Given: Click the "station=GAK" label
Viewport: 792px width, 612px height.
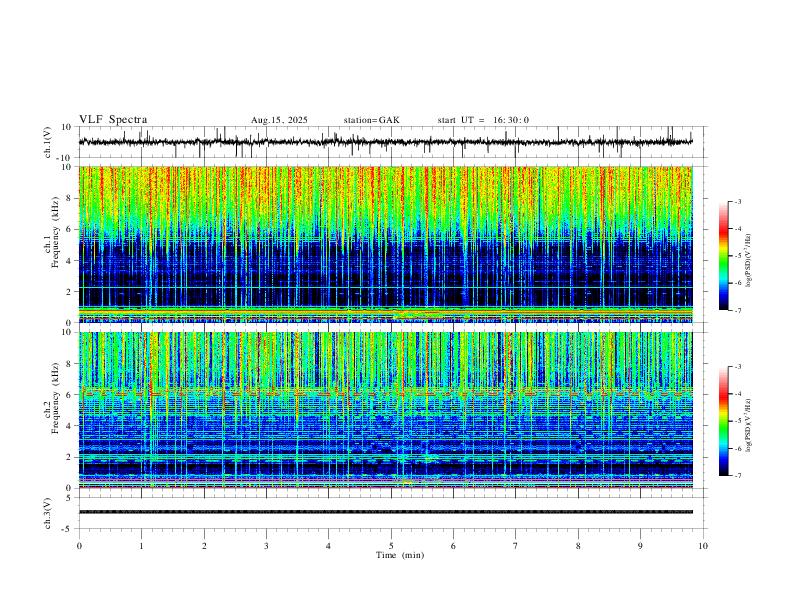Looking at the screenshot, I should 371,120.
